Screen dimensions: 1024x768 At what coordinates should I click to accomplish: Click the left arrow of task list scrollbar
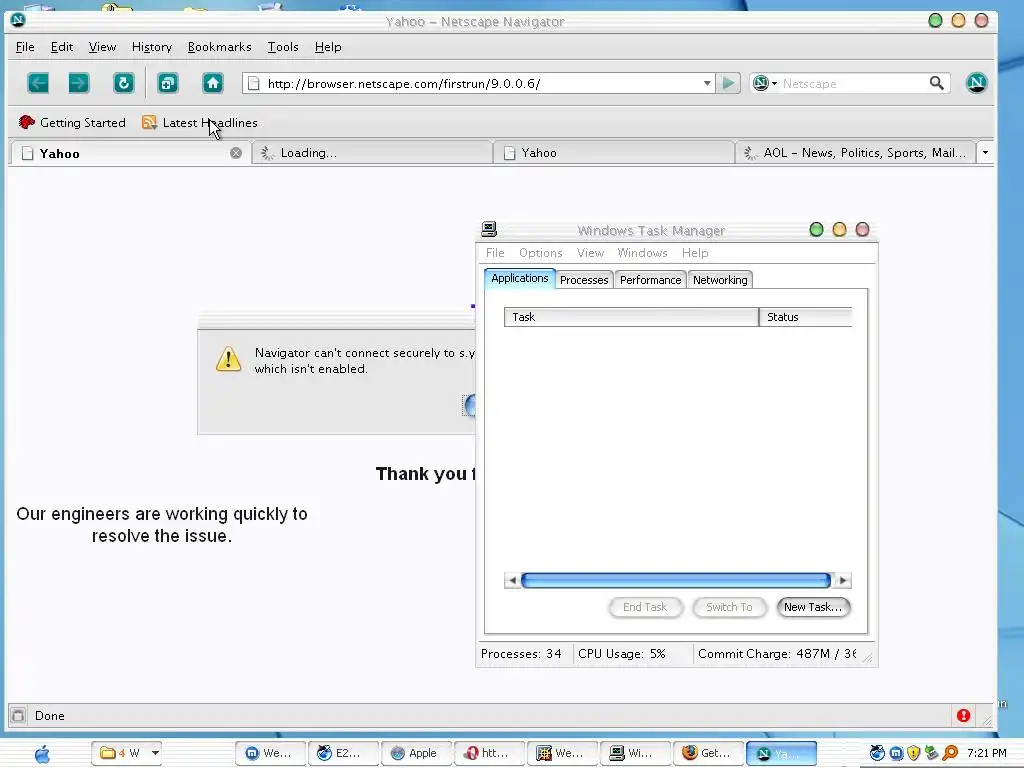[513, 580]
